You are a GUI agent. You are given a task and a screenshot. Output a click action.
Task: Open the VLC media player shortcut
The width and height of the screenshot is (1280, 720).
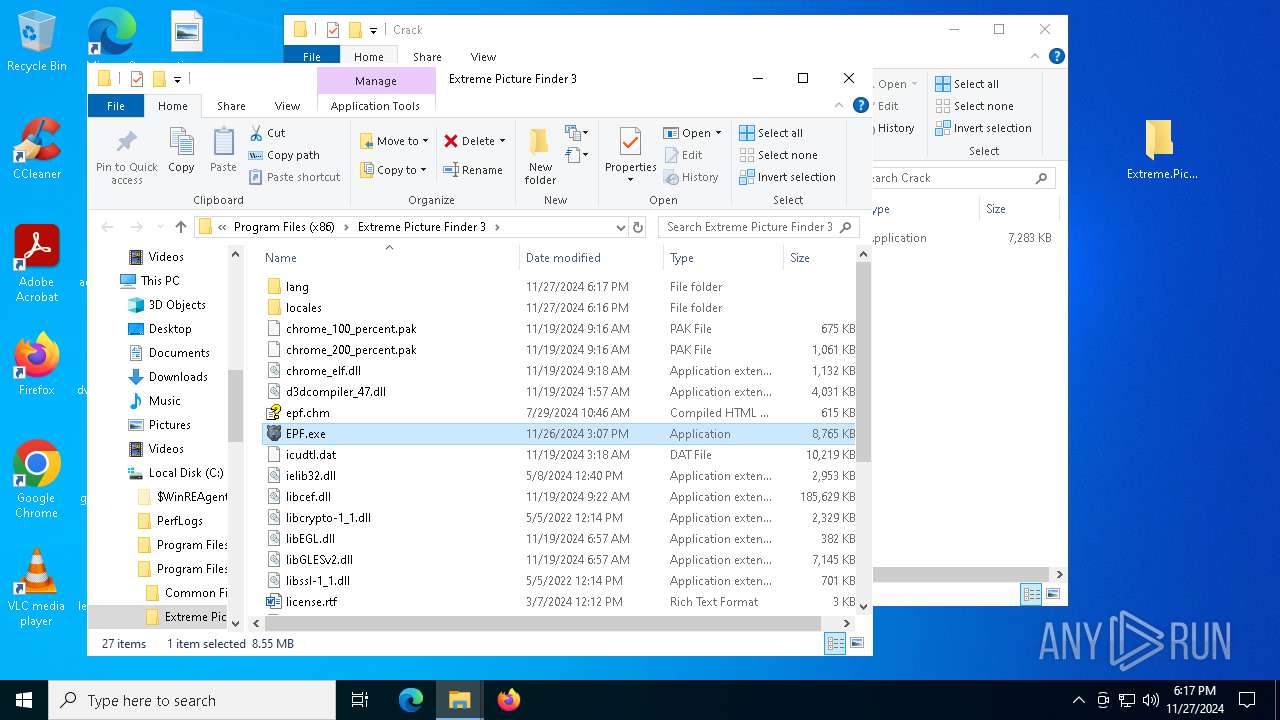[x=37, y=588]
